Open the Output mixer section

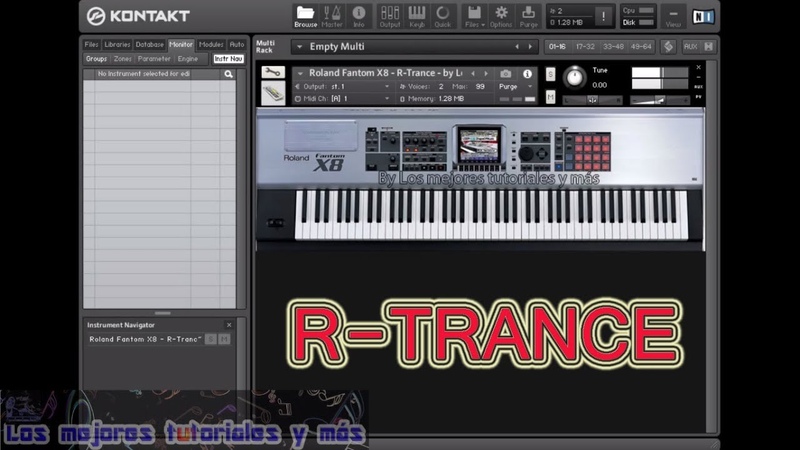click(390, 16)
